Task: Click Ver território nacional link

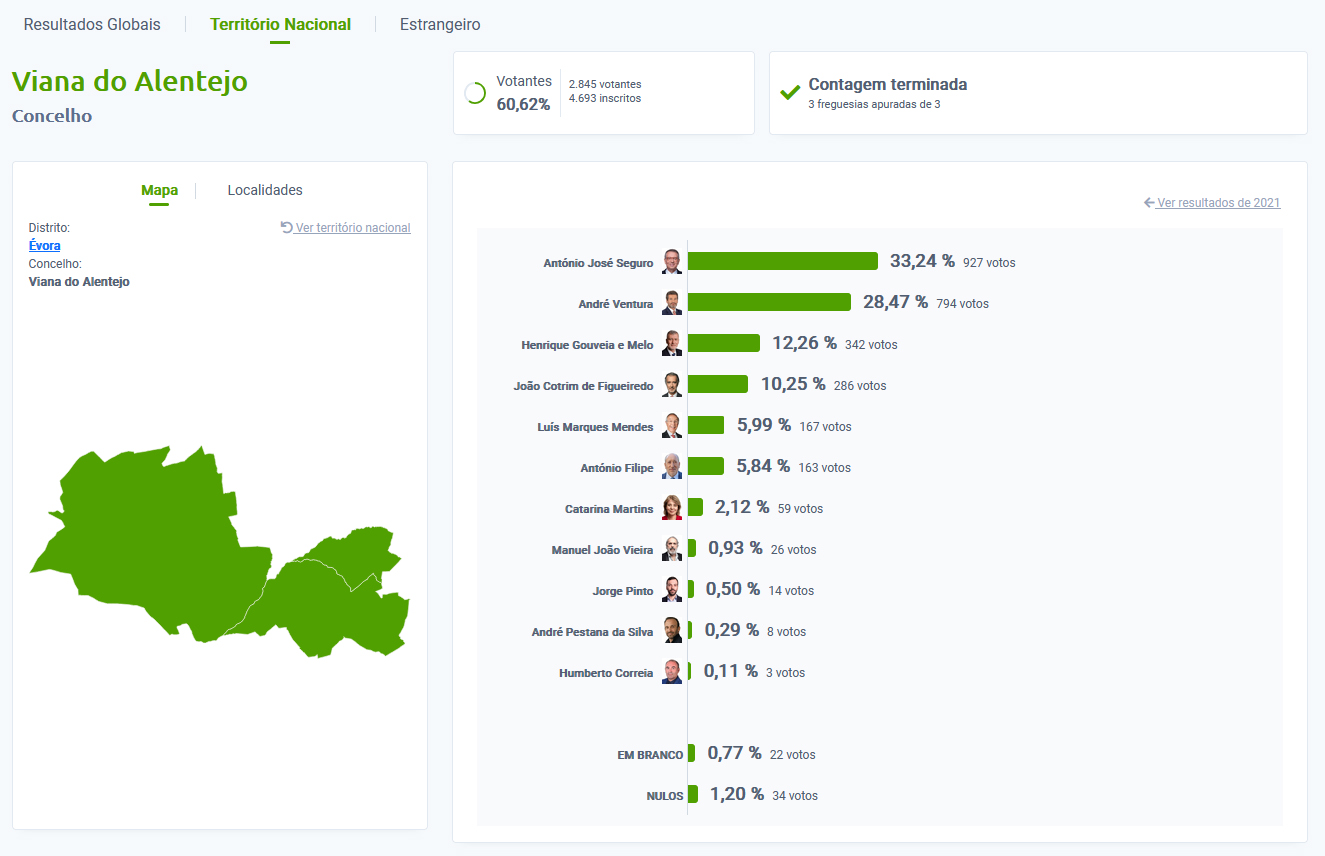Action: (x=353, y=228)
